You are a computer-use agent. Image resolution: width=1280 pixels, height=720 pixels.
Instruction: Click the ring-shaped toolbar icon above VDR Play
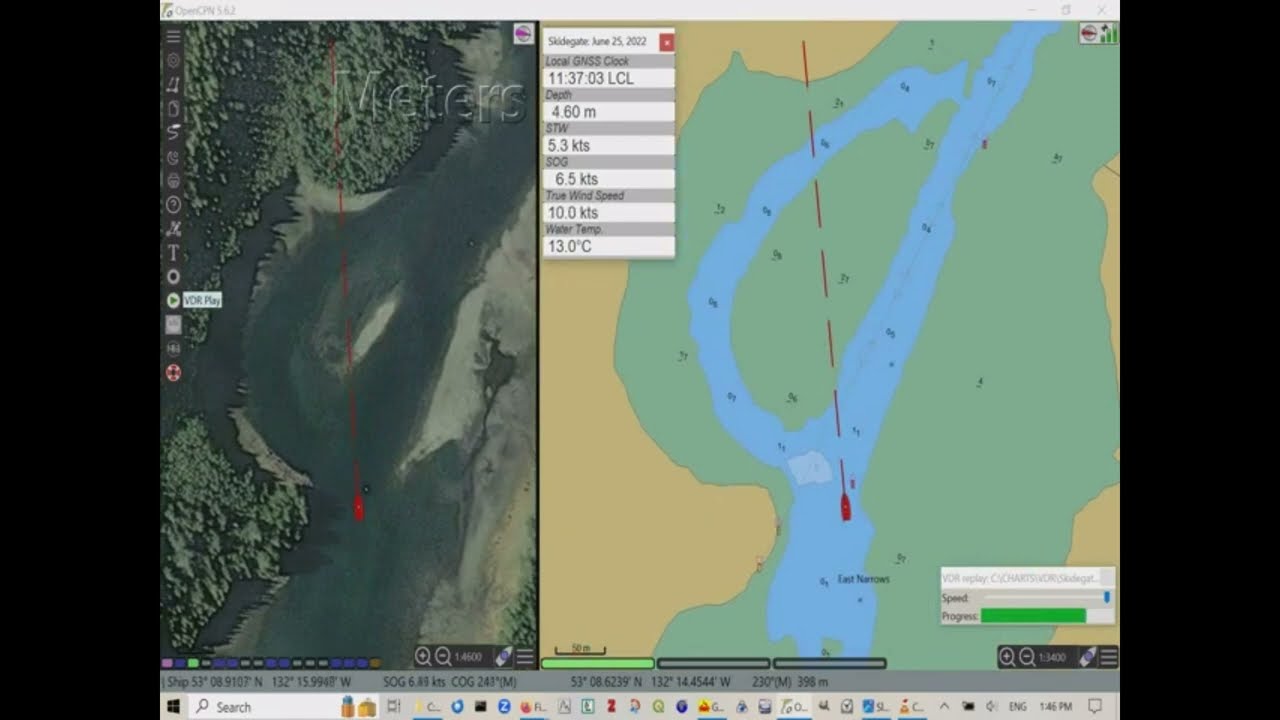pyautogui.click(x=173, y=276)
